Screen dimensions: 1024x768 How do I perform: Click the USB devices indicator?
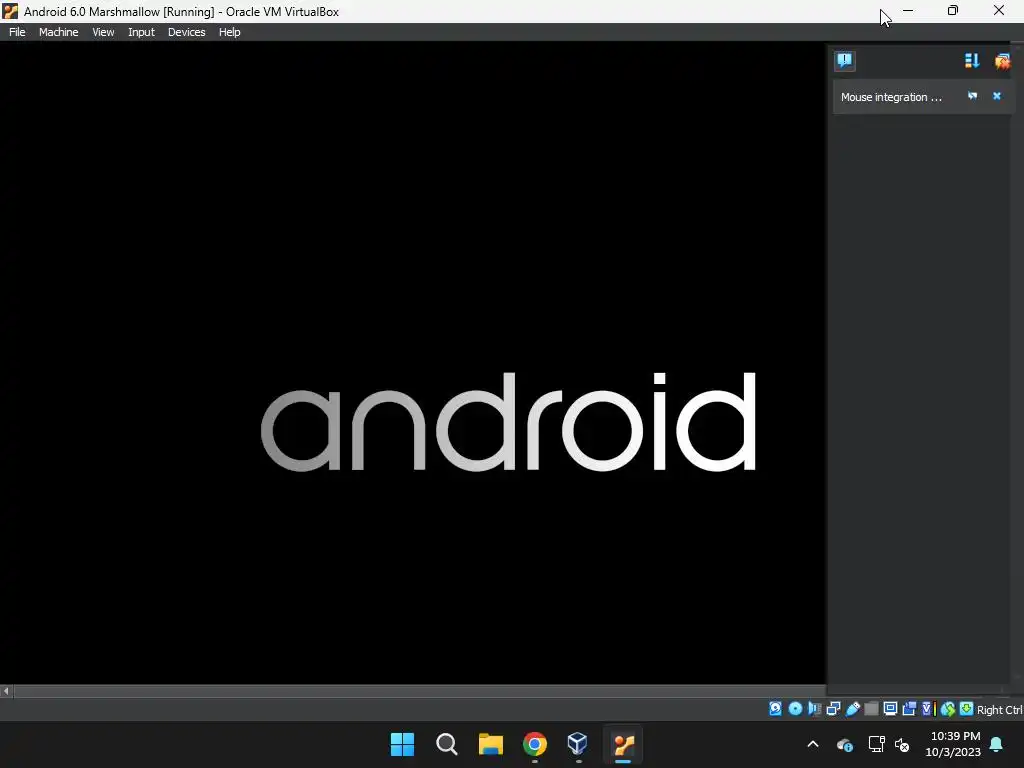[x=853, y=709]
